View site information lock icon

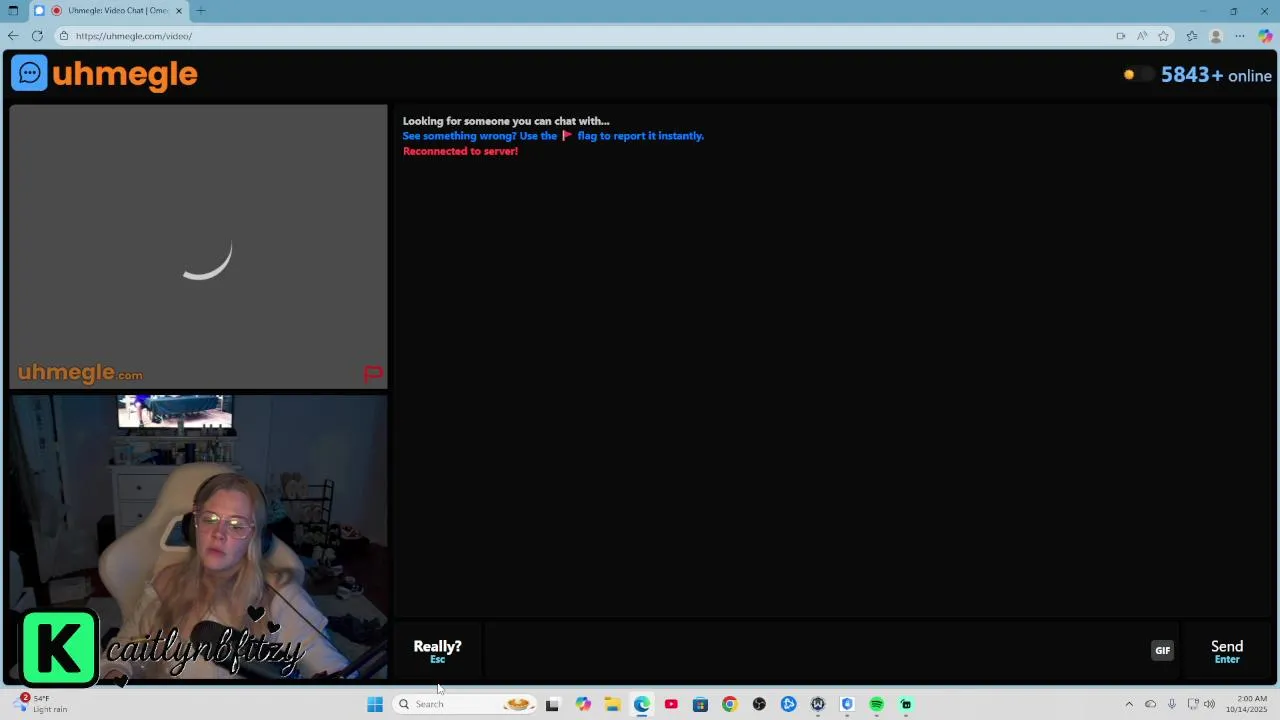(63, 36)
